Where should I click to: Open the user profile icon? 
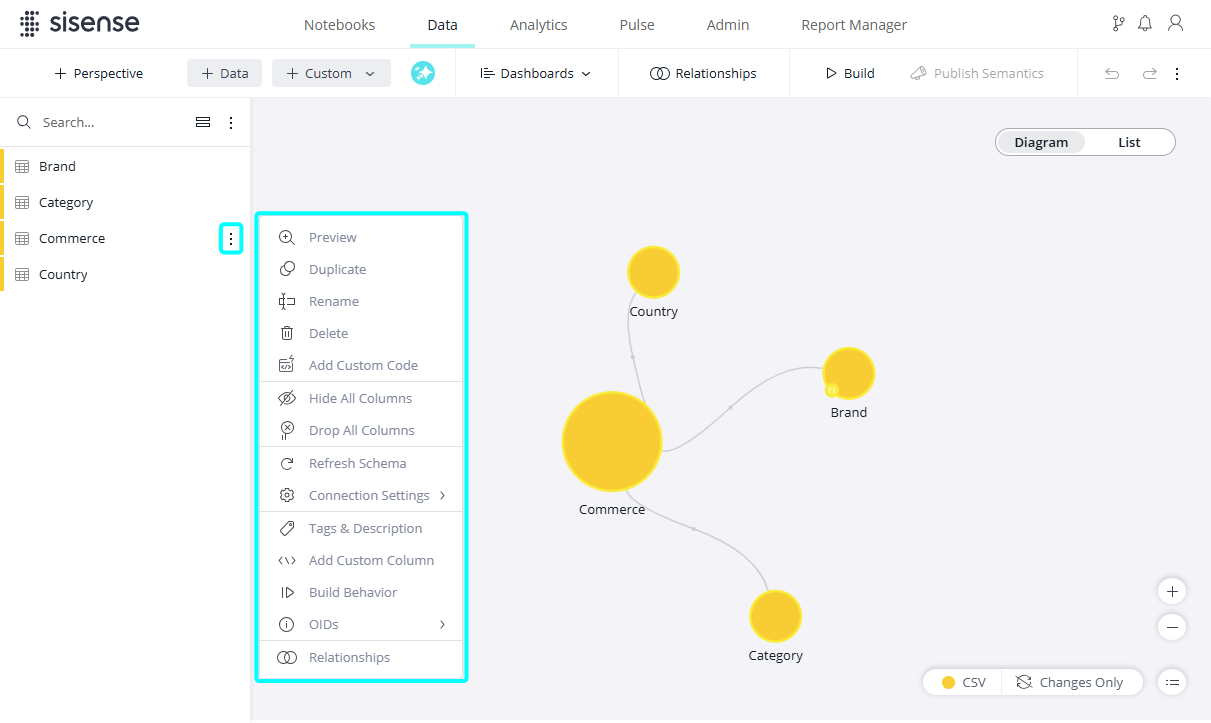[1176, 24]
